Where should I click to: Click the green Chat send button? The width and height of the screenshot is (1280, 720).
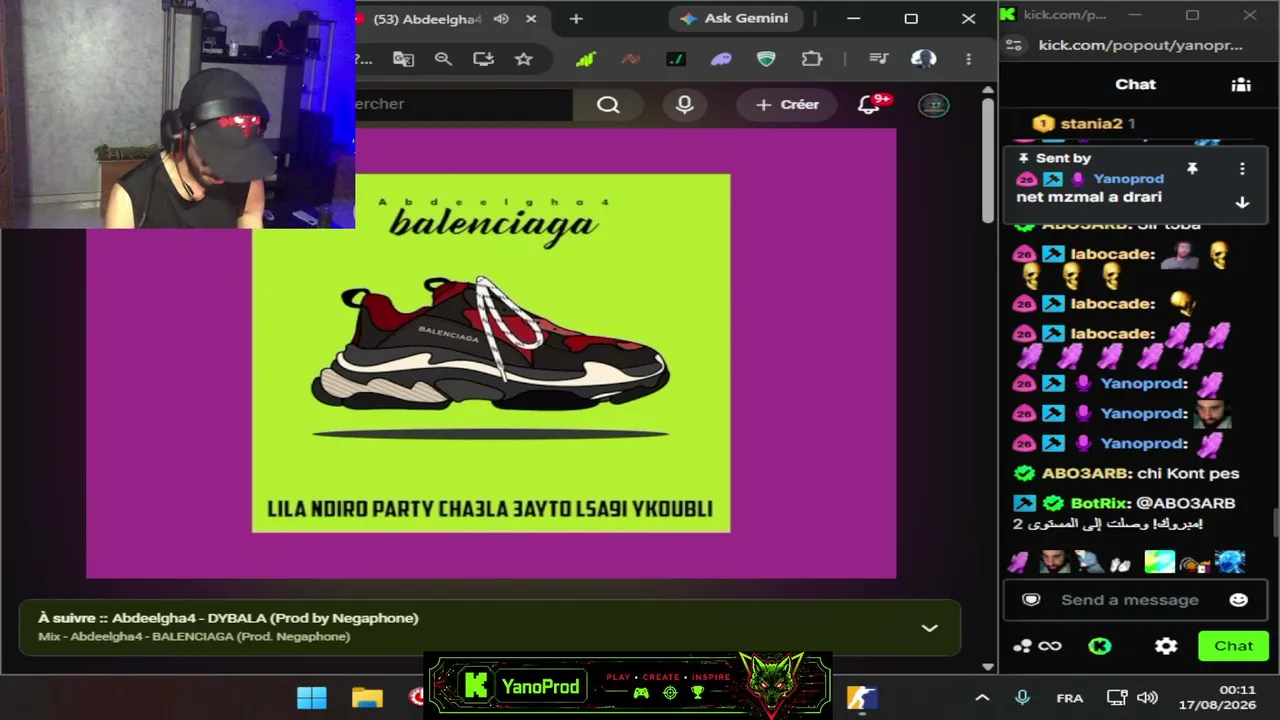(x=1233, y=646)
